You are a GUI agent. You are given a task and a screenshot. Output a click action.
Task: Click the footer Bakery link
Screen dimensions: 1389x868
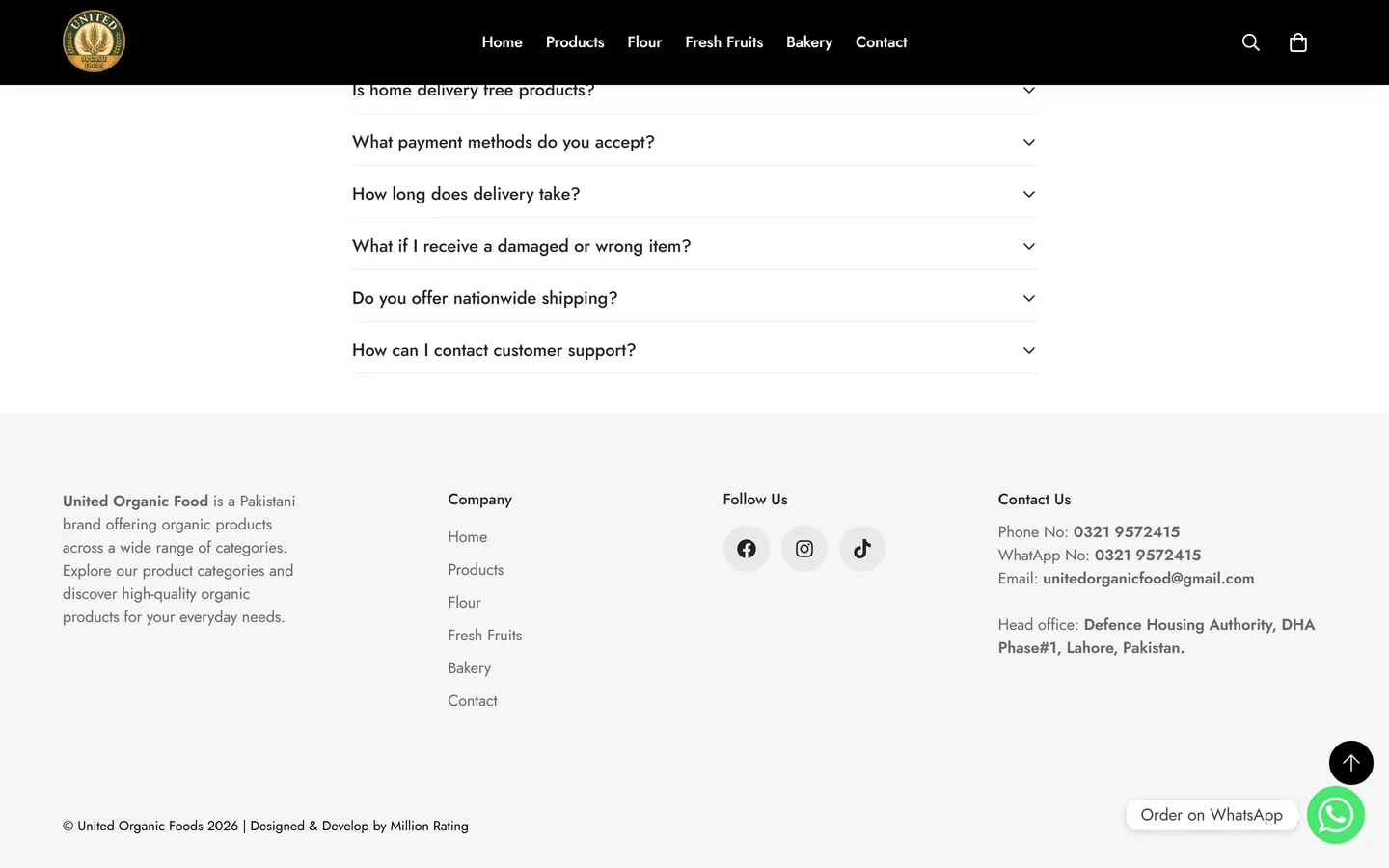(x=470, y=668)
